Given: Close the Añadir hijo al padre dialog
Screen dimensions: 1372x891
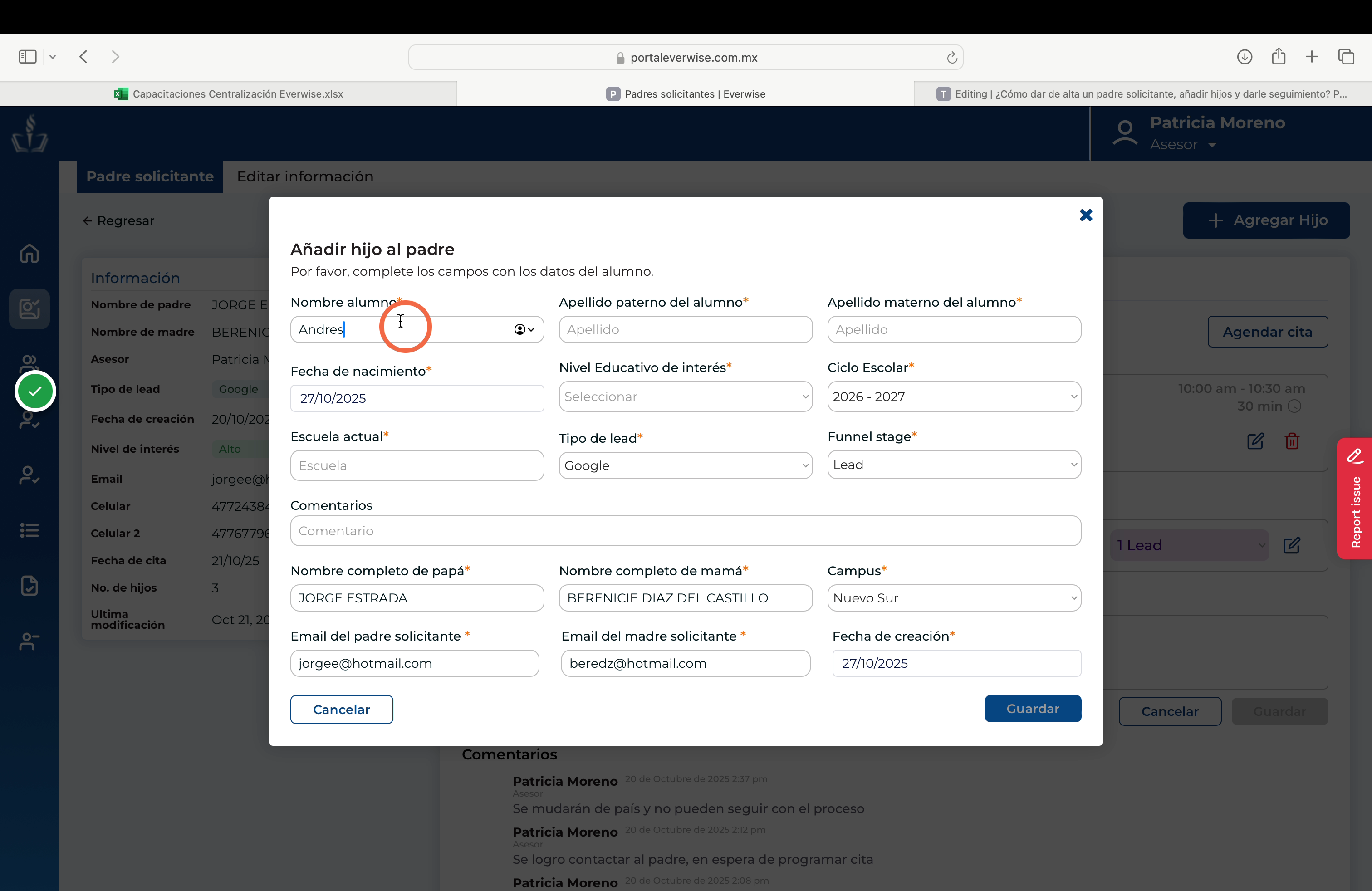Looking at the screenshot, I should pyautogui.click(x=1086, y=215).
